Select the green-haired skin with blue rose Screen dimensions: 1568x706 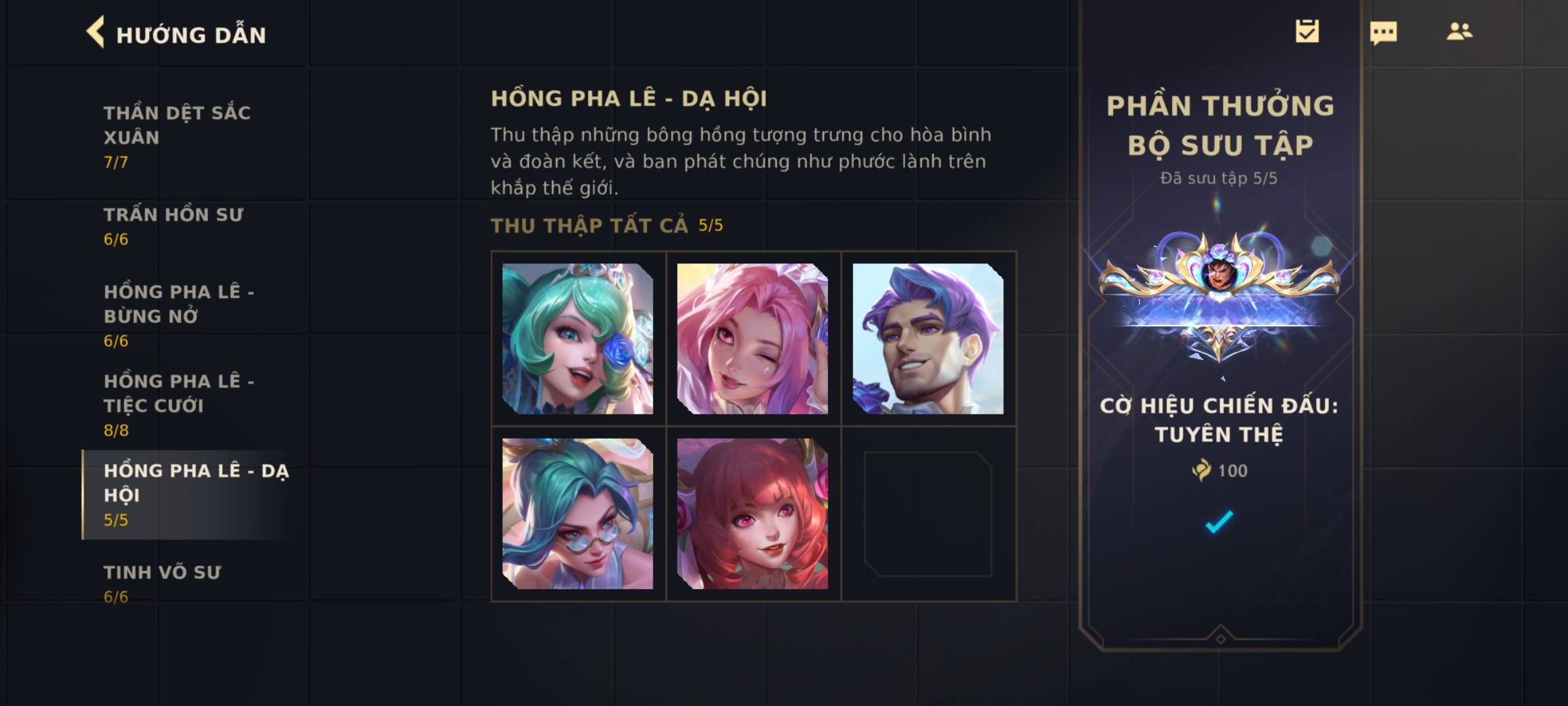578,339
